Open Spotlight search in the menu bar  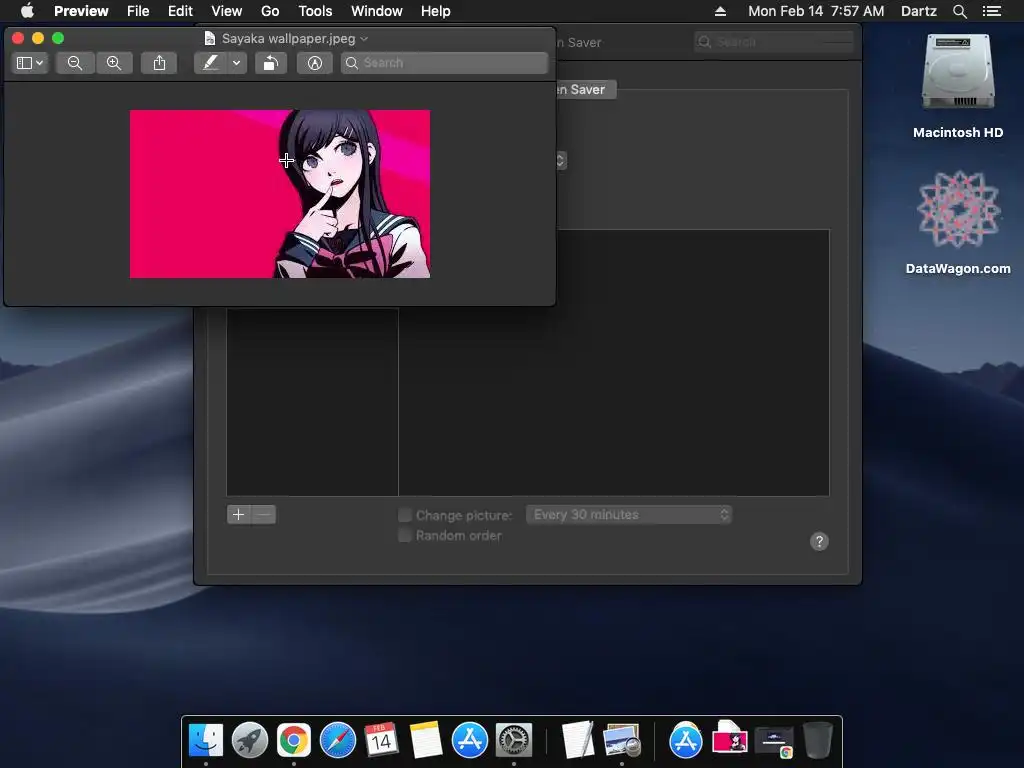960,11
